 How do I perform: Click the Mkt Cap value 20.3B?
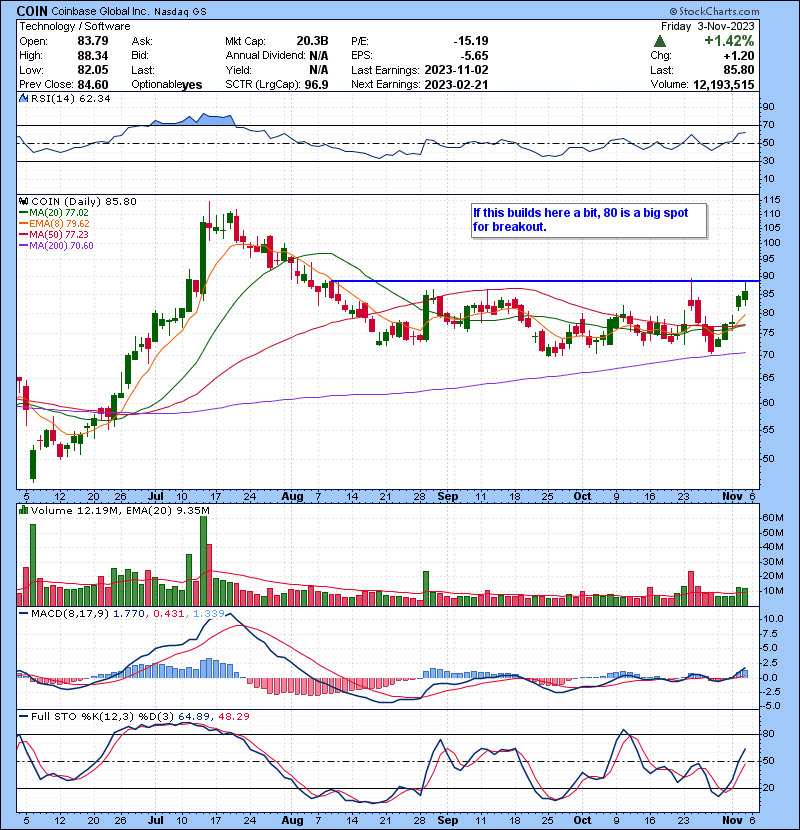pyautogui.click(x=312, y=41)
